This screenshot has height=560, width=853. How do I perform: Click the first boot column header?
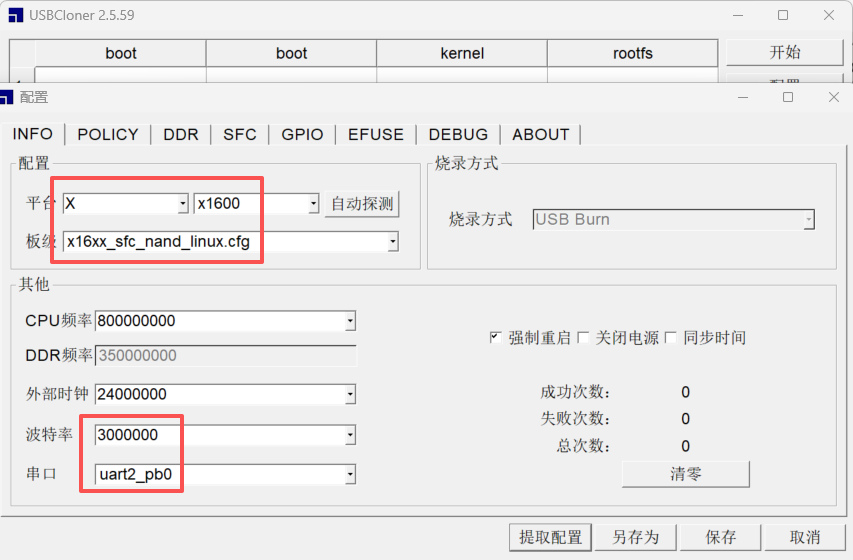[x=121, y=53]
